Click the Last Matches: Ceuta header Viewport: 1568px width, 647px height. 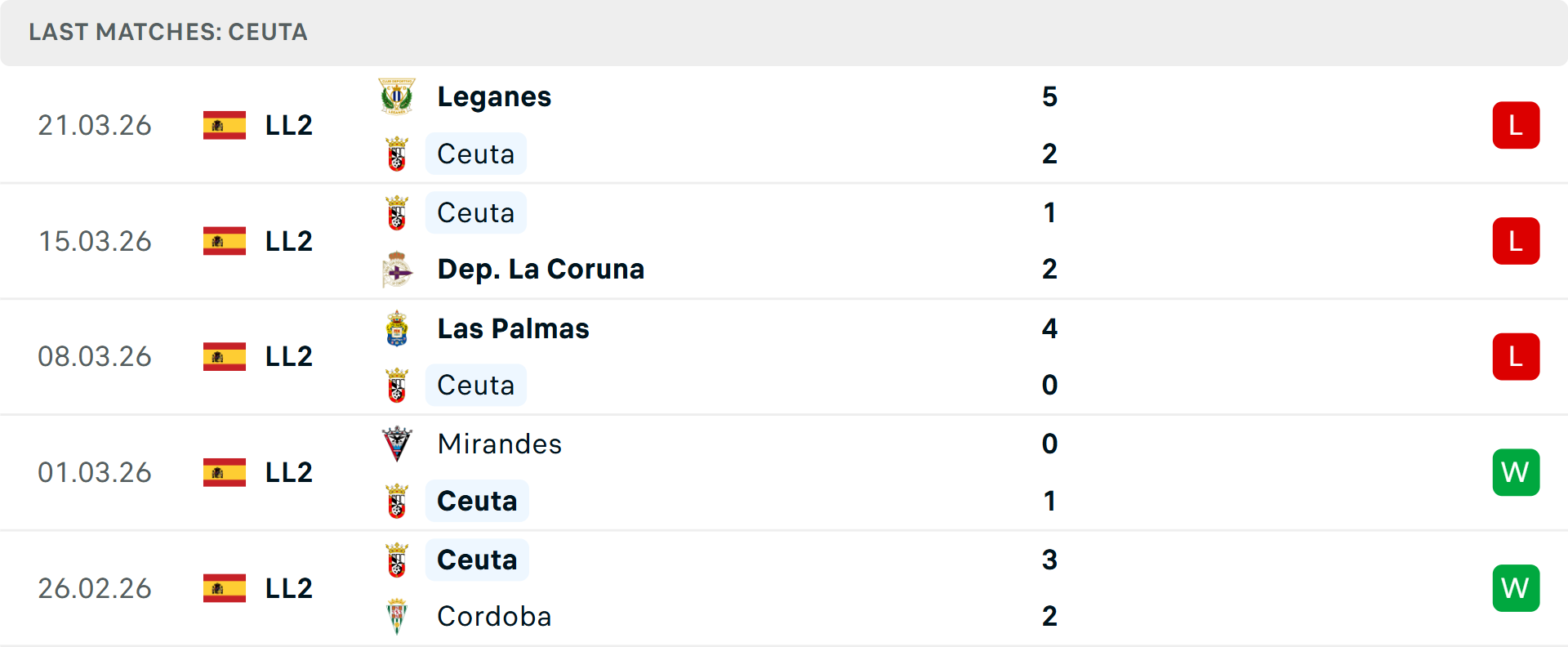168,32
